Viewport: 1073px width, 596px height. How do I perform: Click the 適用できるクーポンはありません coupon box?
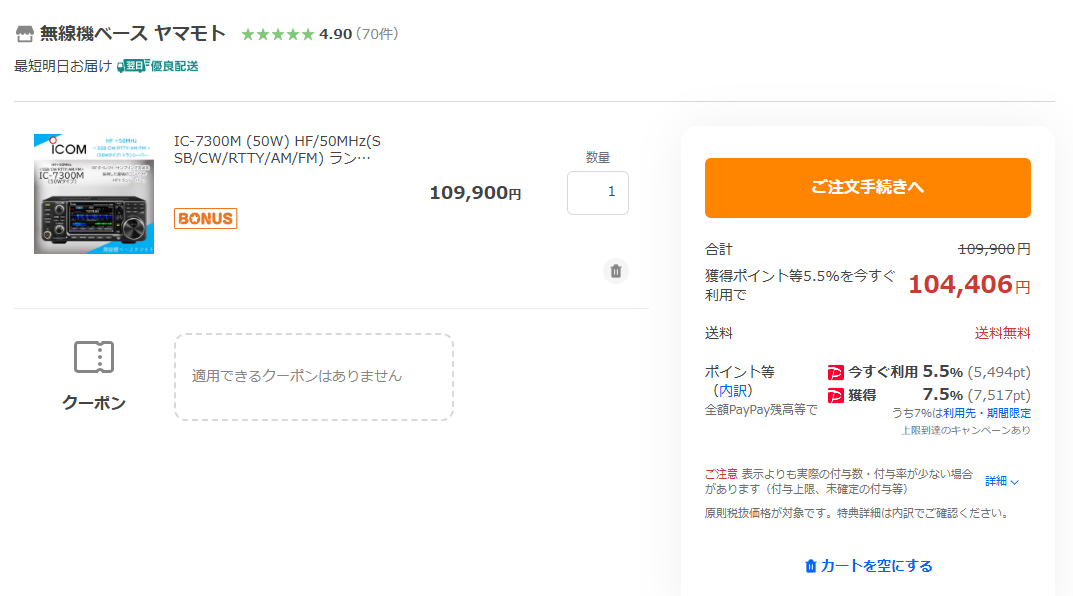(314, 376)
